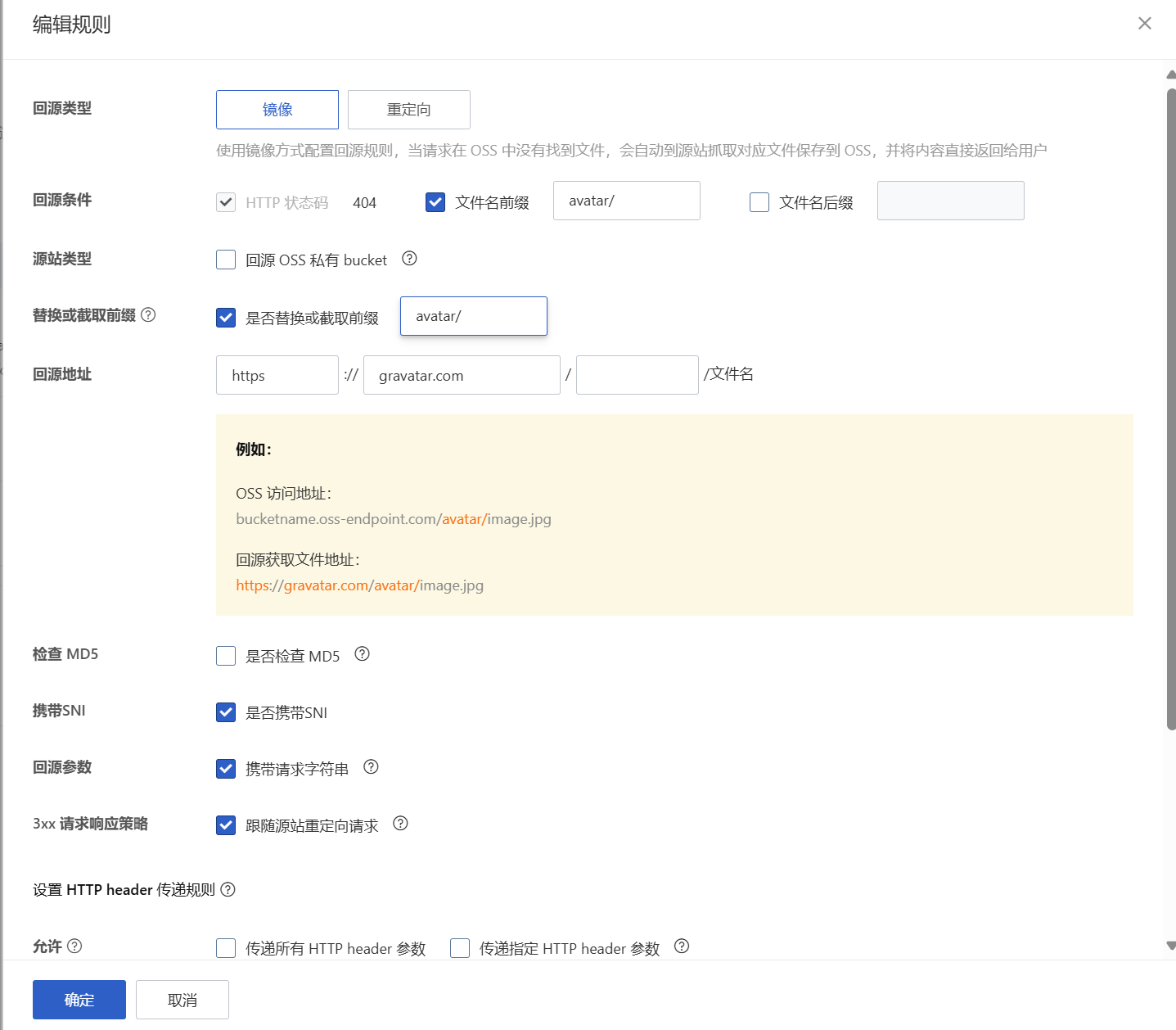
Task: Toggle the HTTP 状态码 404 checkbox
Action: click(226, 202)
